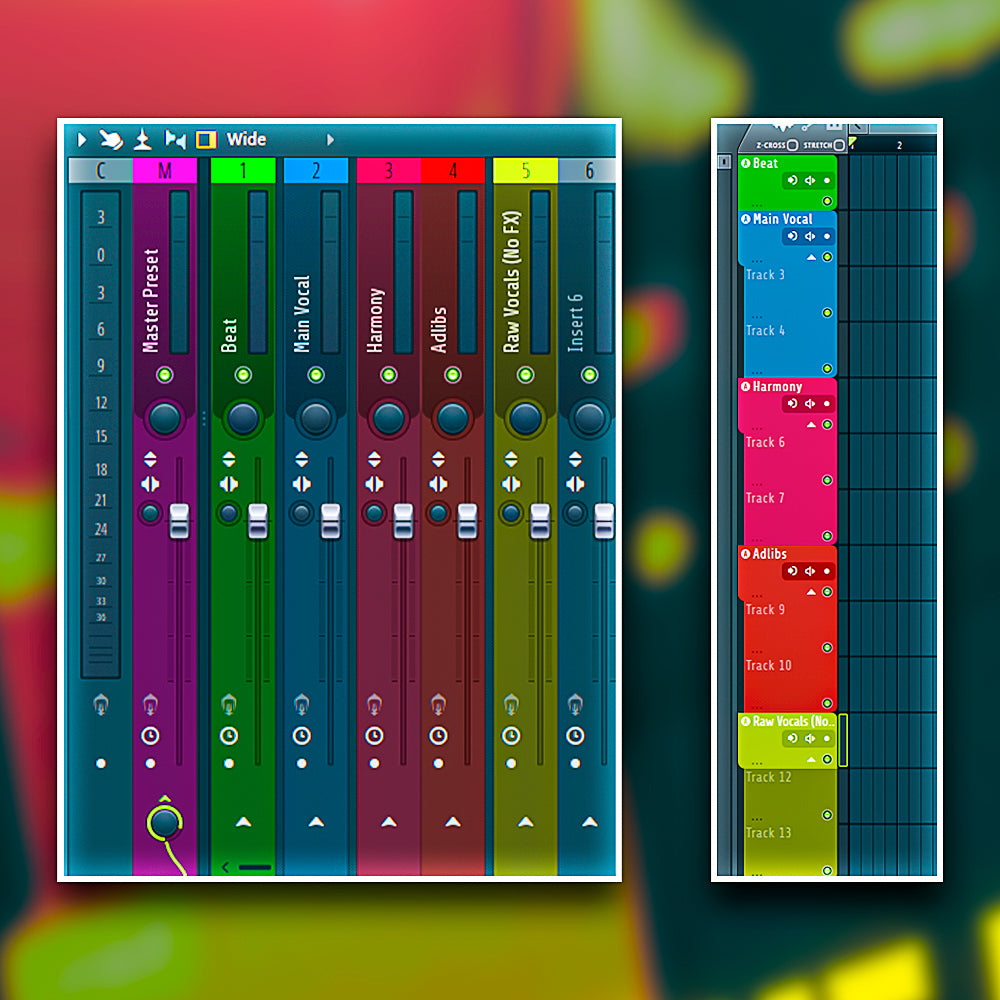
Task: Select mixer track 2 header
Action: [x=316, y=171]
